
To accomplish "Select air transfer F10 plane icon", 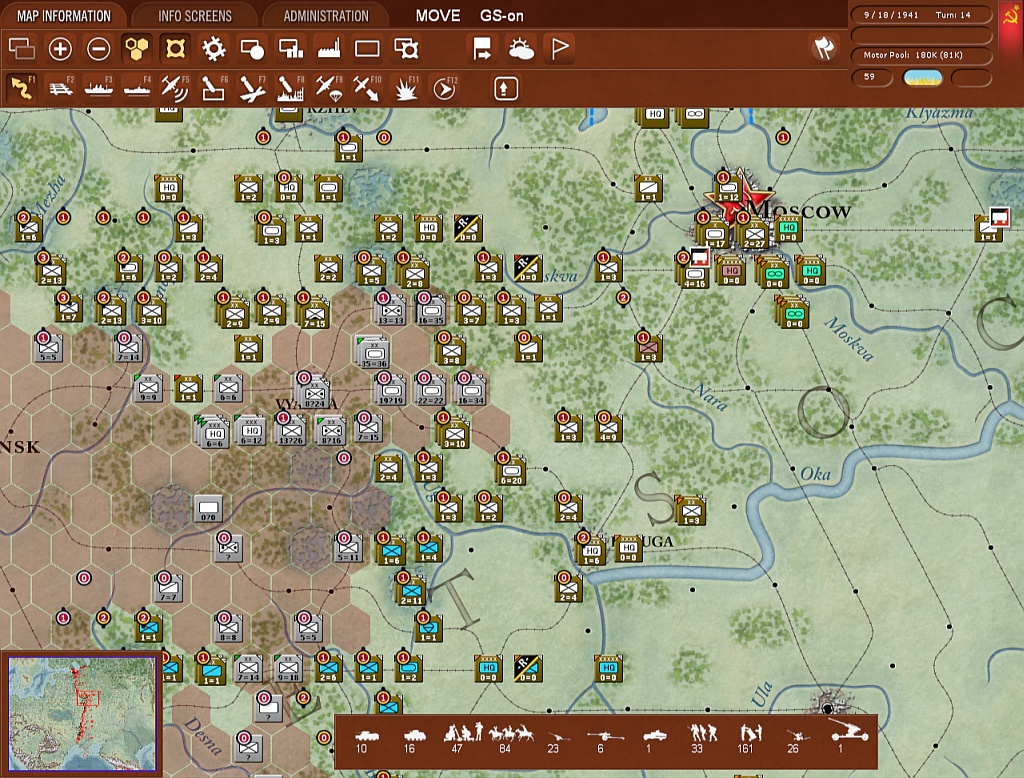I will pyautogui.click(x=367, y=88).
